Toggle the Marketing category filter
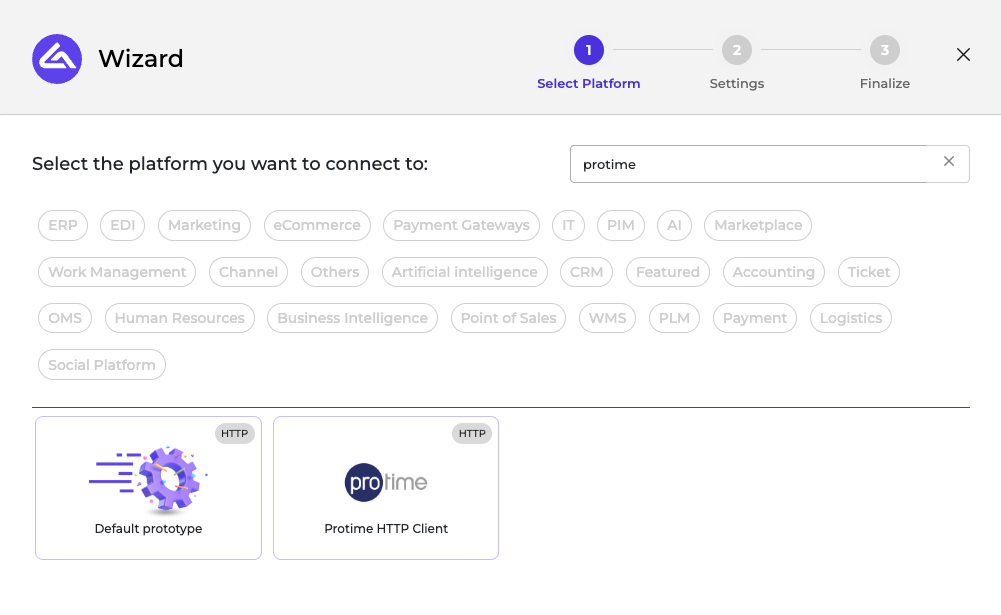Image resolution: width=1001 pixels, height=615 pixels. [204, 225]
